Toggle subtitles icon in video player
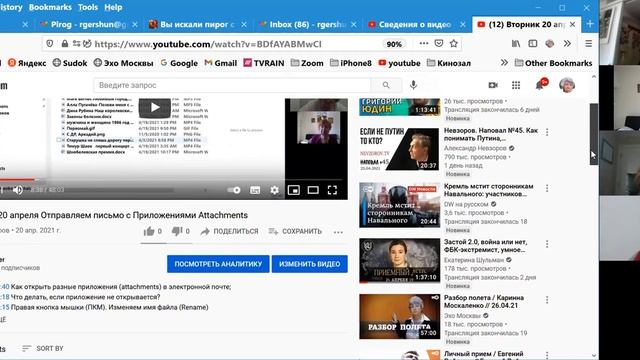This screenshot has width=640, height=360. (x=255, y=190)
